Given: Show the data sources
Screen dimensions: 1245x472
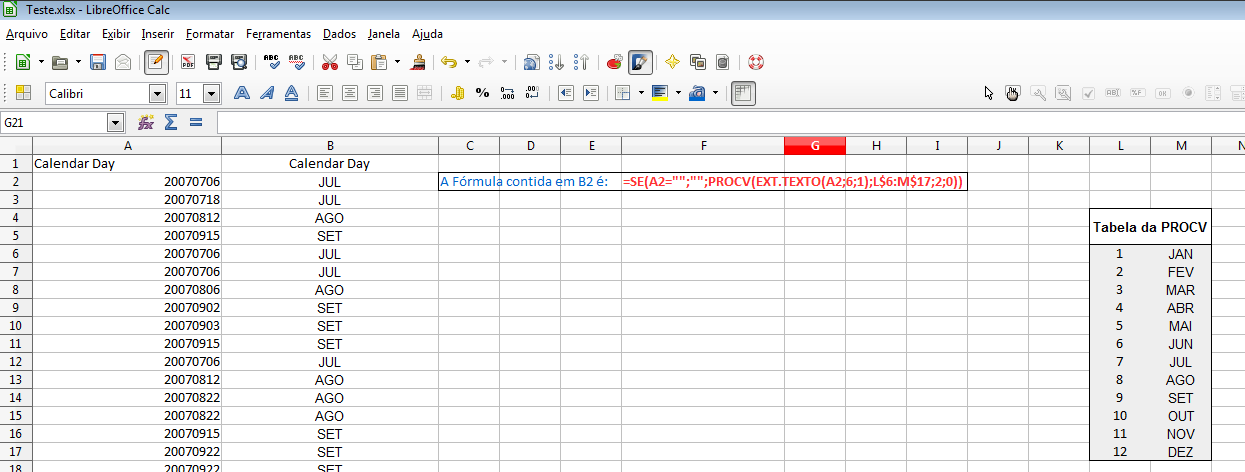Looking at the screenshot, I should 723,62.
